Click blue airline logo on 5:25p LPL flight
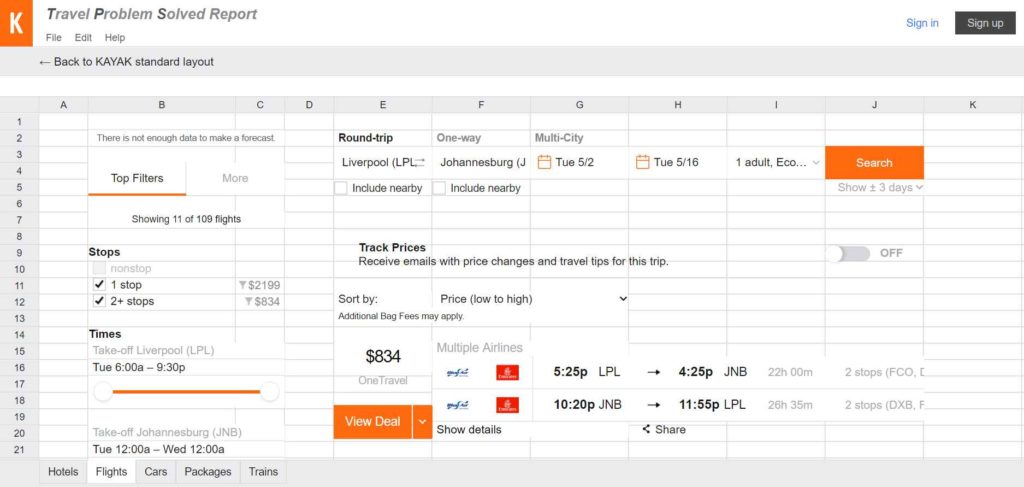Screen dimensions: 1024x487 tap(457, 372)
